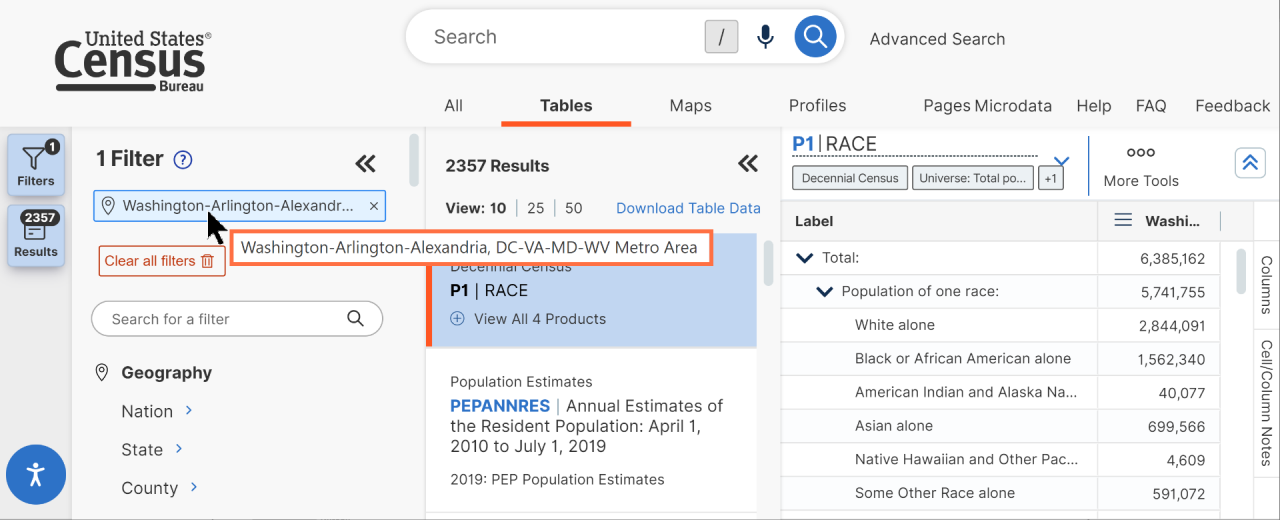This screenshot has height=520, width=1280.
Task: Open the P1 RACE table dropdown arrow
Action: click(x=1062, y=161)
